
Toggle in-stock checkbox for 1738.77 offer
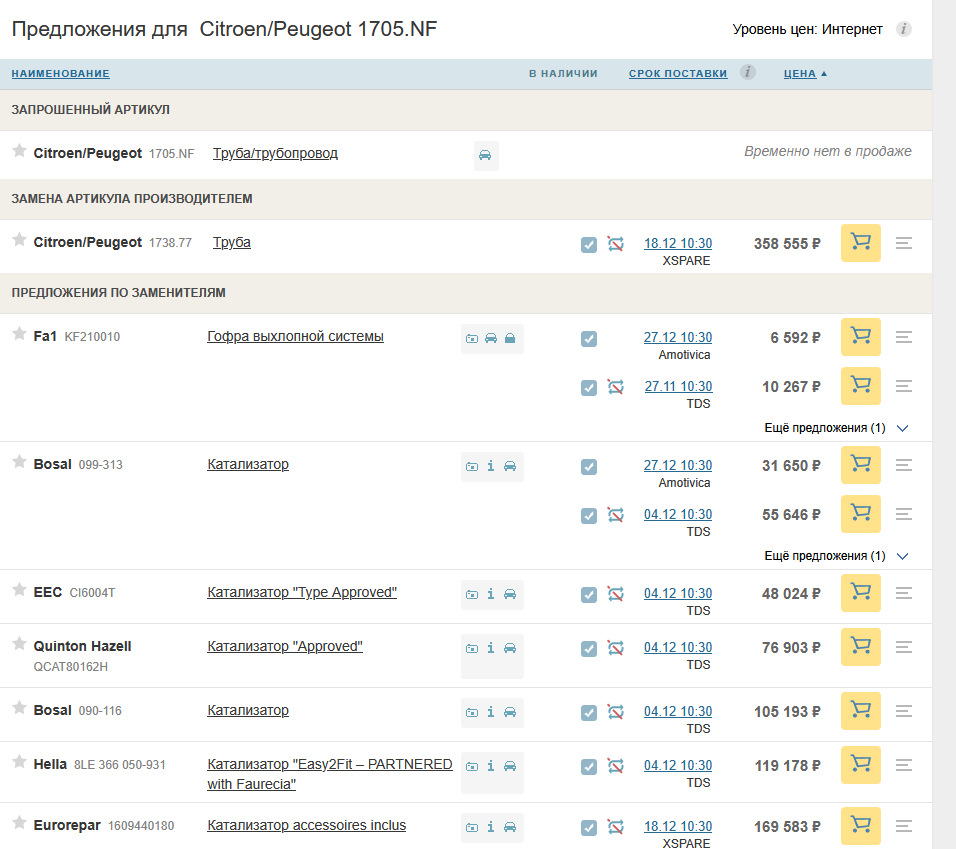(589, 245)
